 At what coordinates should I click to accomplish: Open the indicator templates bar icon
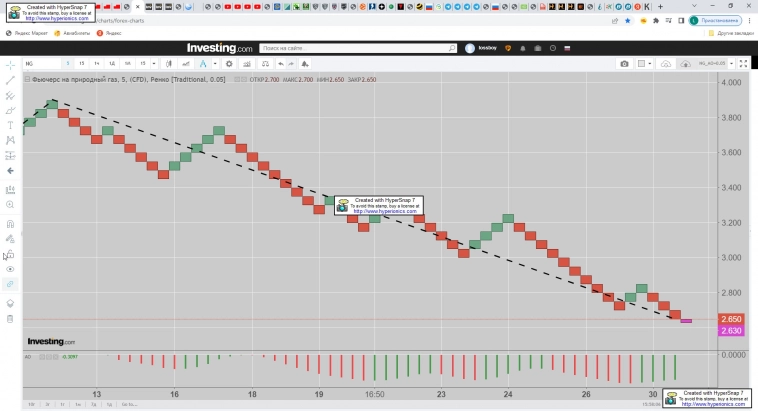tap(247, 64)
